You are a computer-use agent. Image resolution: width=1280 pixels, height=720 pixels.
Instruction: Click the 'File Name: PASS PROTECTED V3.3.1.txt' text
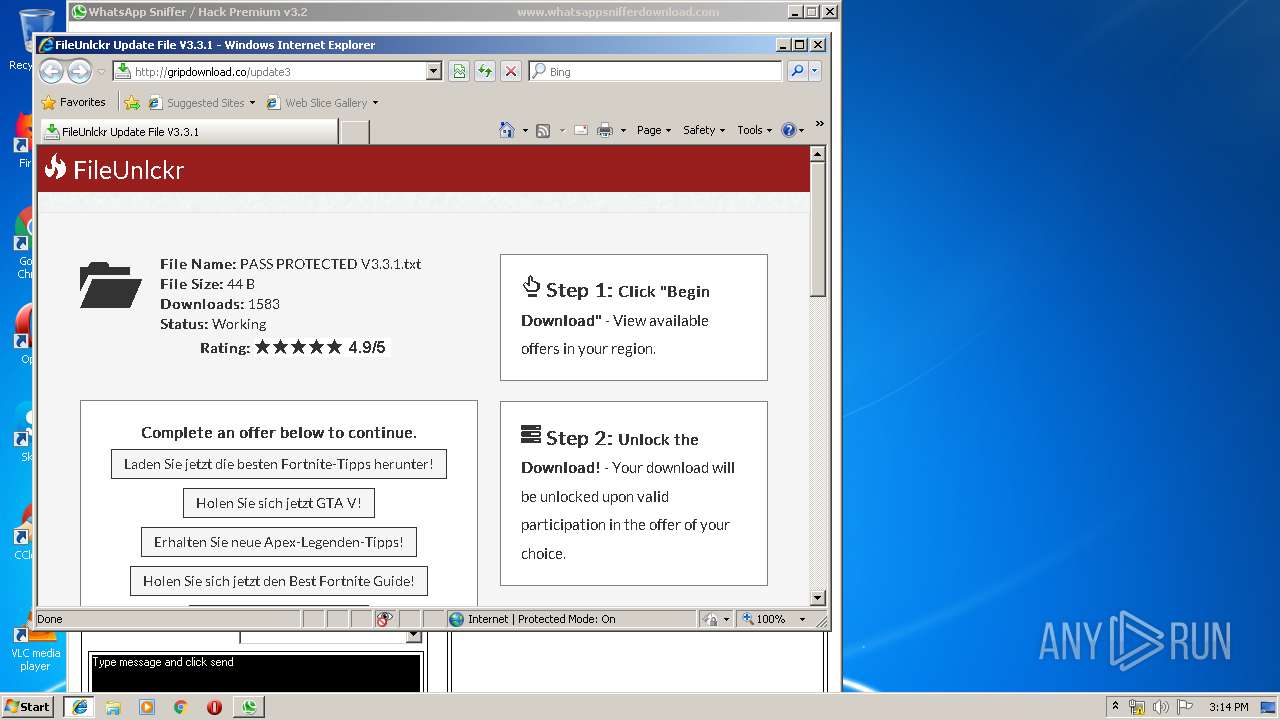(x=290, y=264)
